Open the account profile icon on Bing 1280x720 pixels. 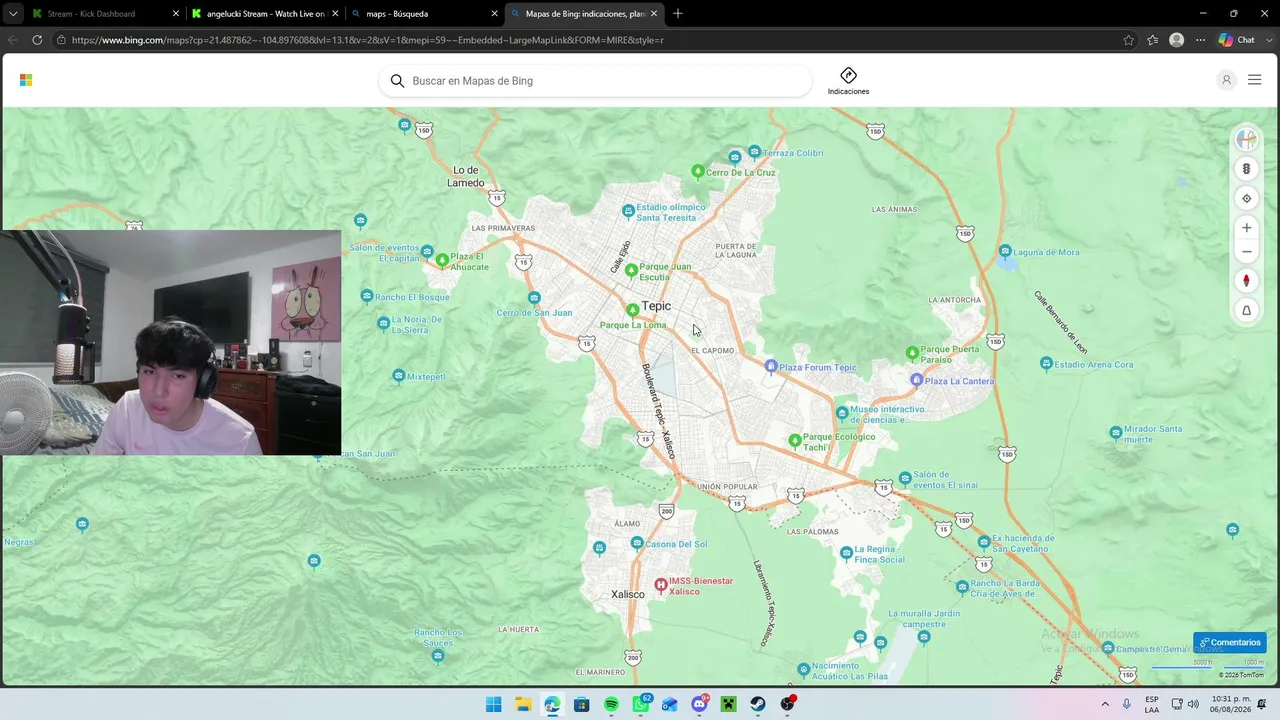click(1226, 80)
